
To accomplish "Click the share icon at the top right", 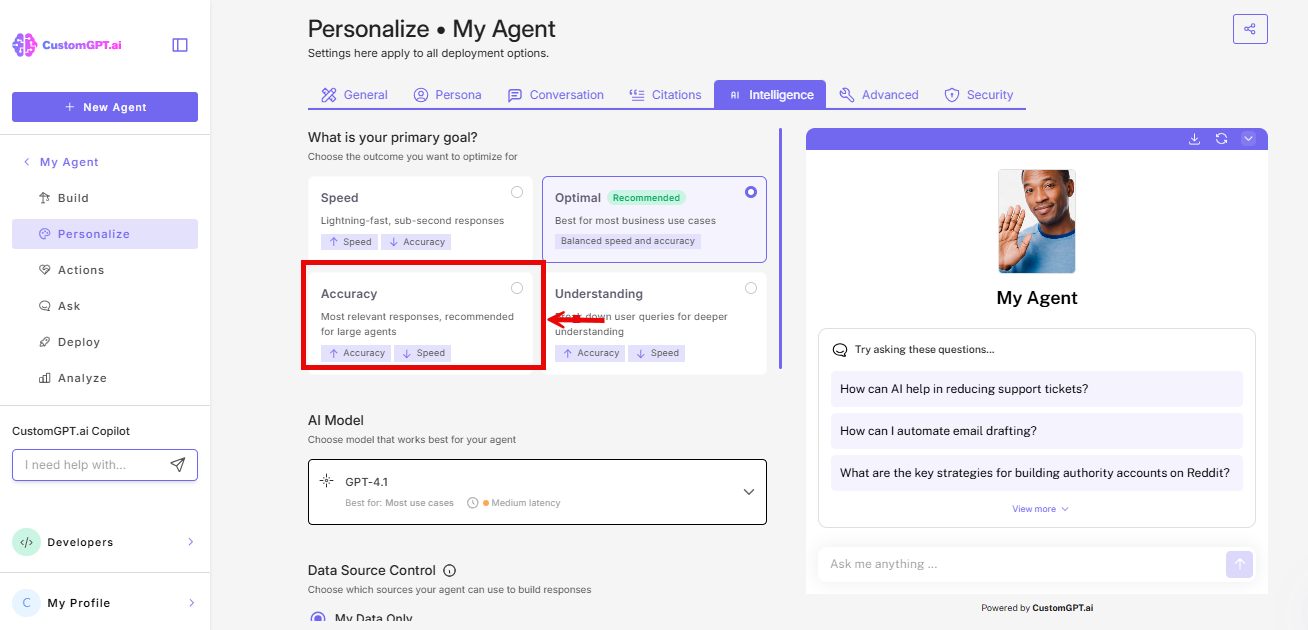I will coord(1250,29).
